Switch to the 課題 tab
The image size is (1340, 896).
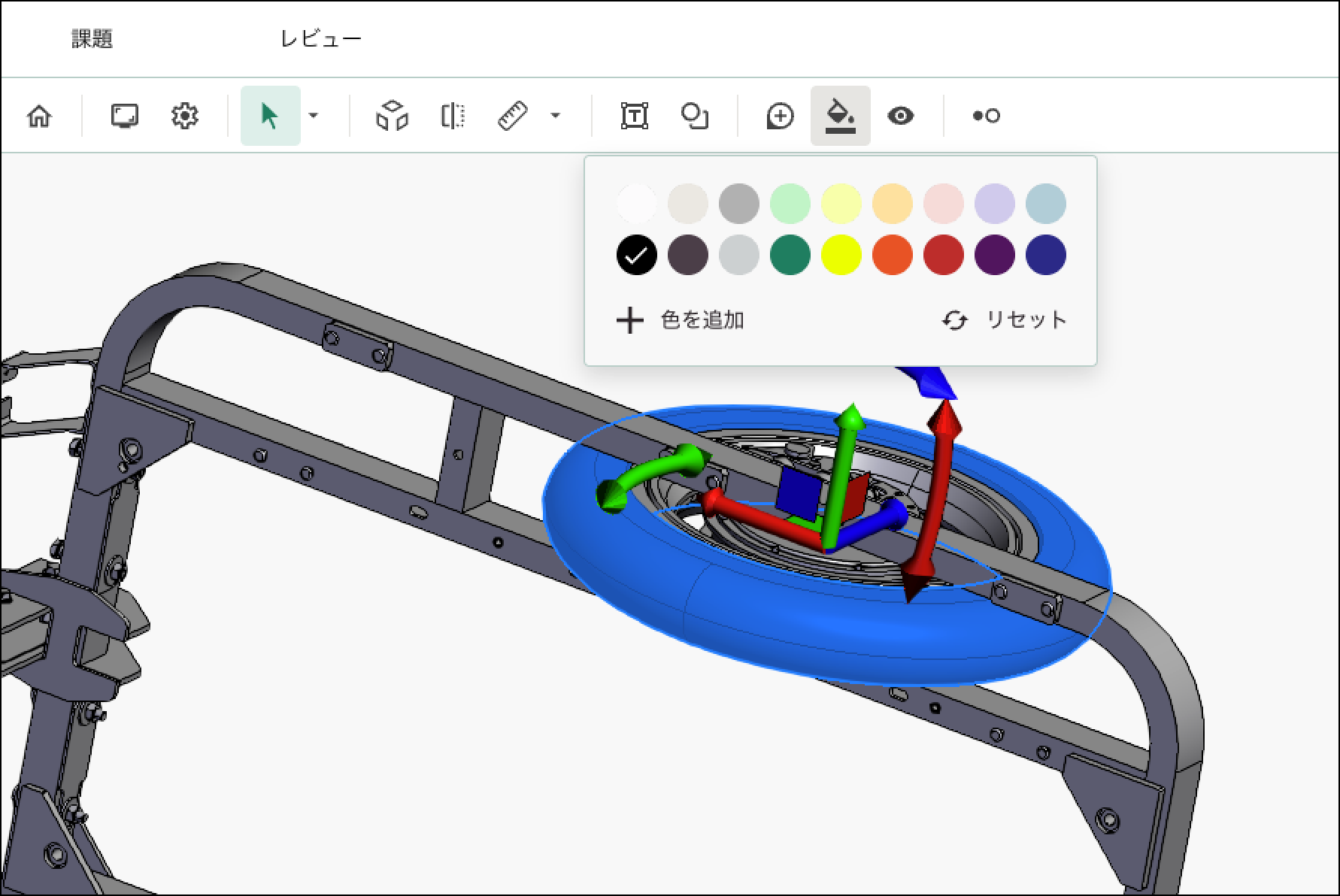[92, 39]
